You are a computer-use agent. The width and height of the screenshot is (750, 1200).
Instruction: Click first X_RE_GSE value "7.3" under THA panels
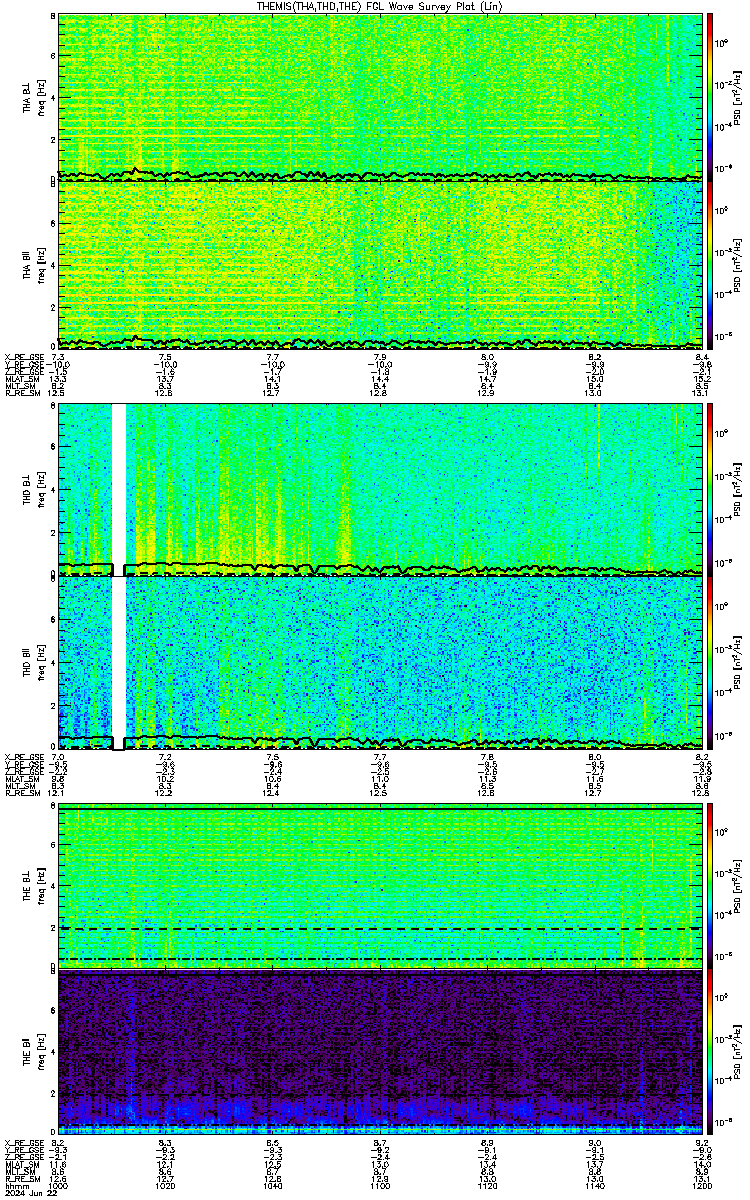click(x=58, y=357)
